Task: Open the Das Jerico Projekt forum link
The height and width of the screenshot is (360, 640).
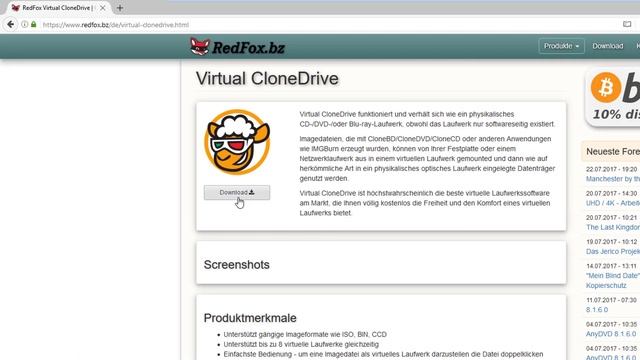Action: [x=613, y=251]
